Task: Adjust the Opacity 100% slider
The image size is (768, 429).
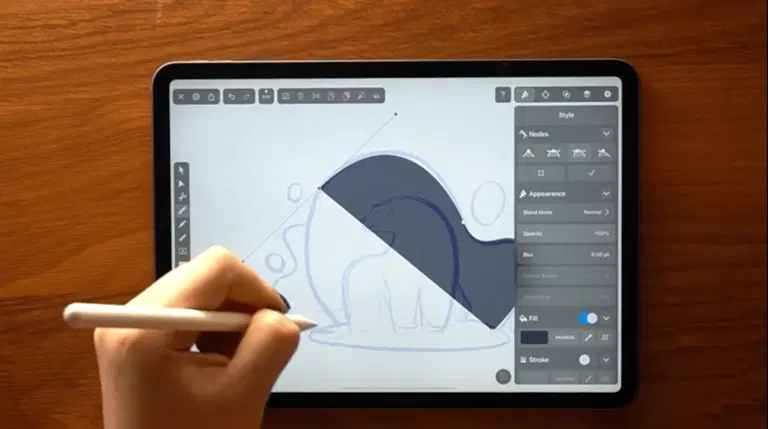Action: click(566, 234)
